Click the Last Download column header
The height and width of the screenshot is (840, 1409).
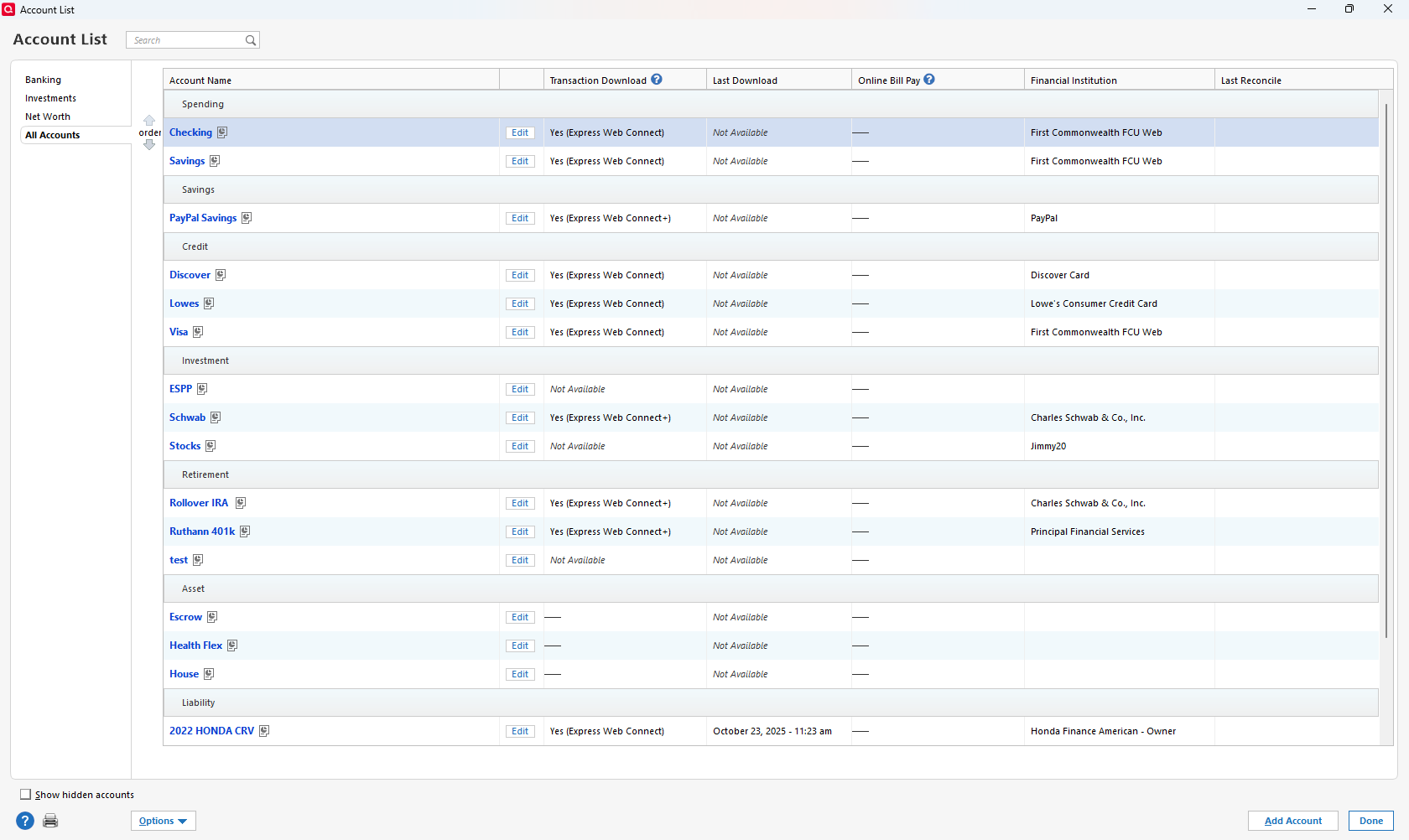(778, 80)
